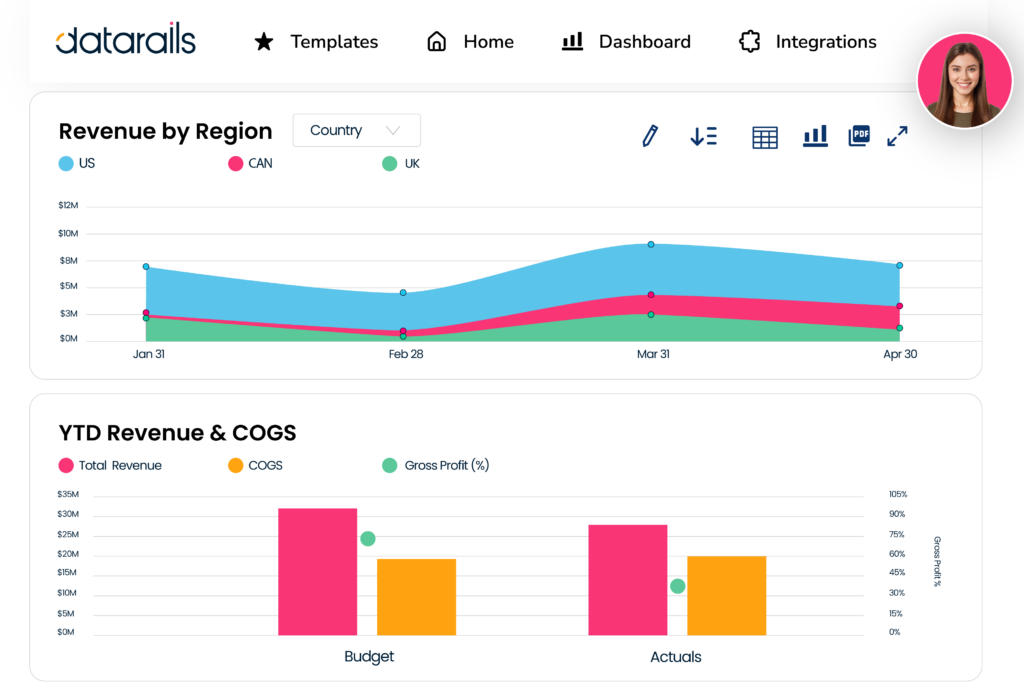Click the Integrations gear icon
This screenshot has width=1024, height=683.
749,42
